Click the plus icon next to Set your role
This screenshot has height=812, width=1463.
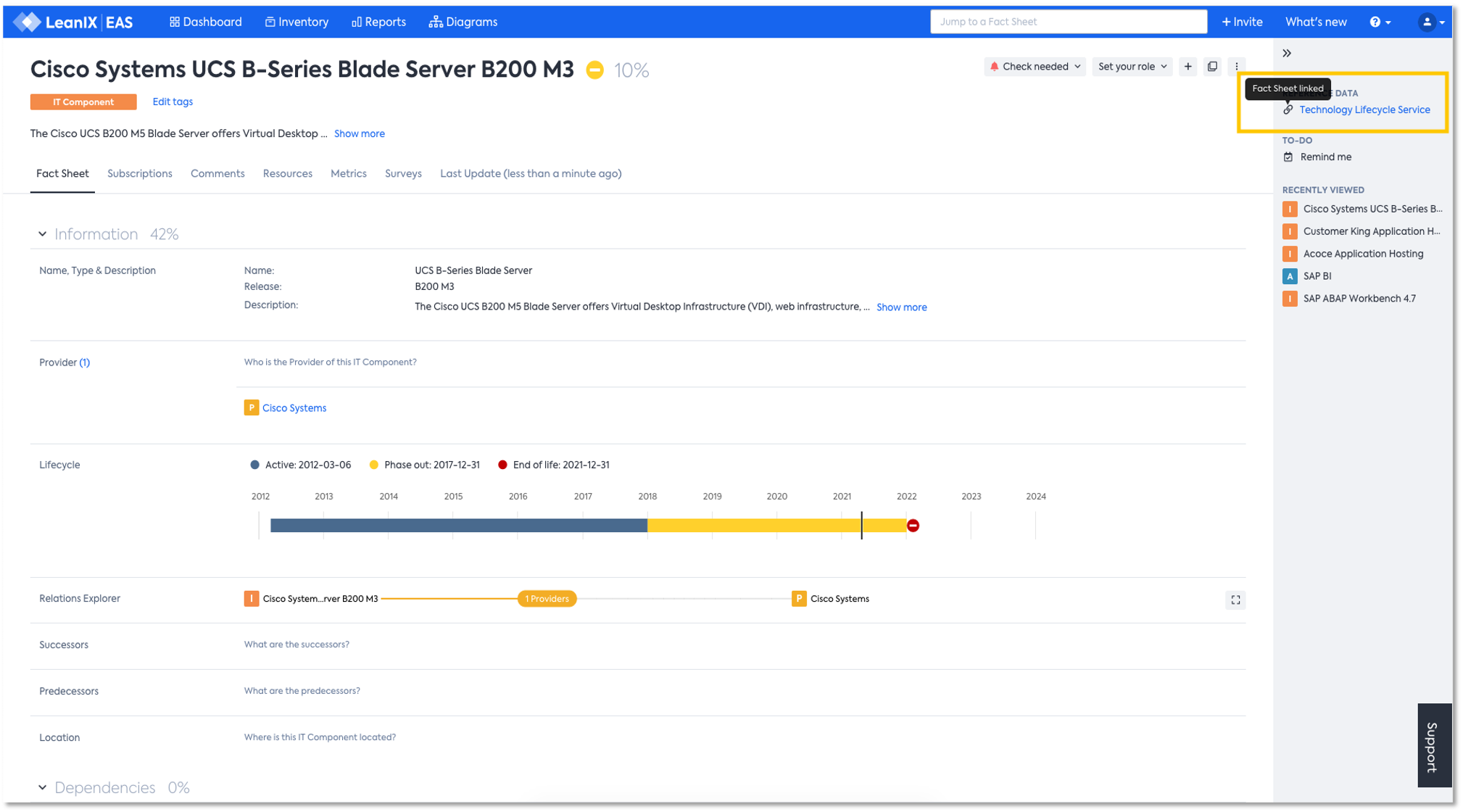point(1188,67)
